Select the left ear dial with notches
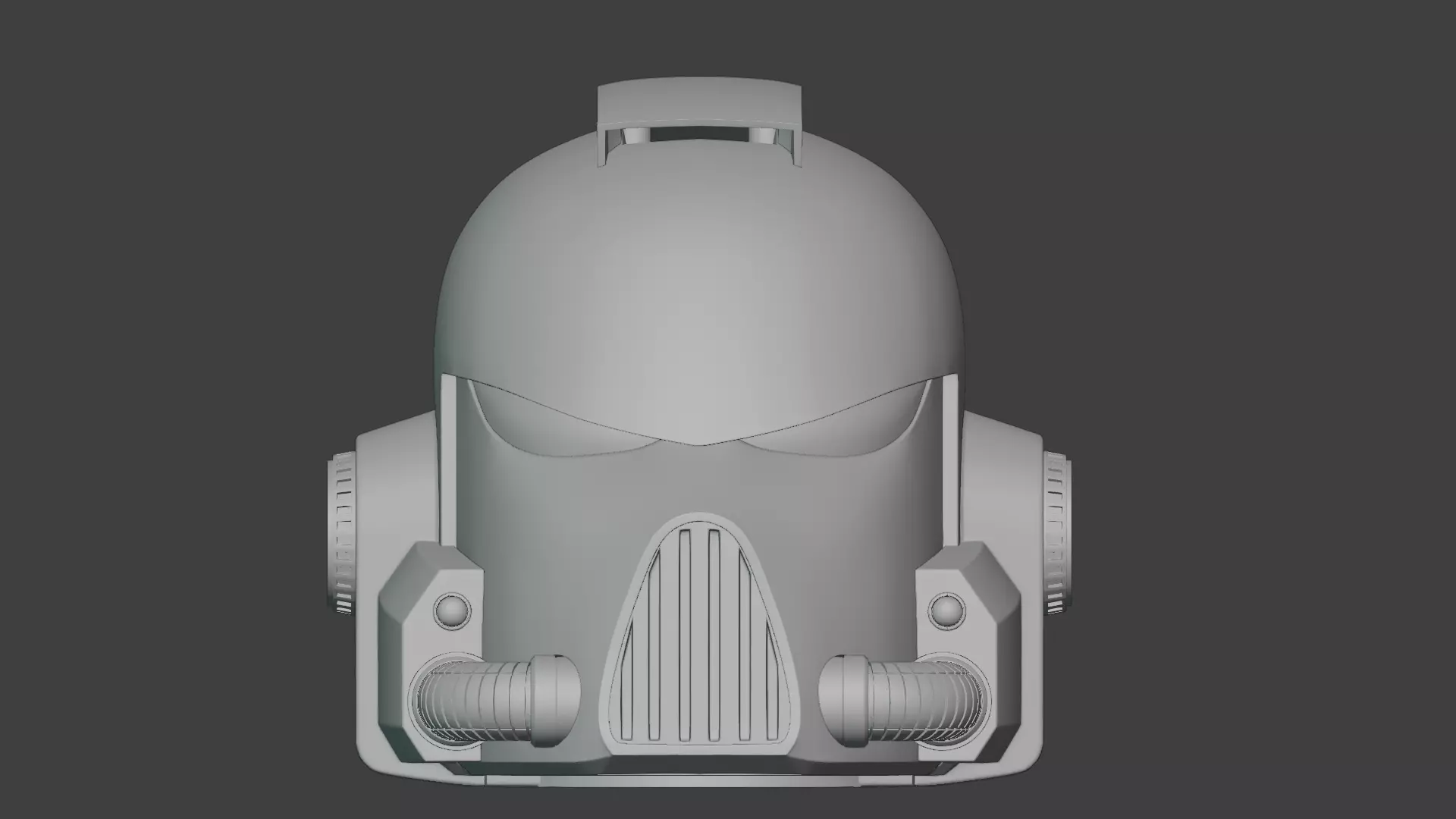 pos(343,533)
